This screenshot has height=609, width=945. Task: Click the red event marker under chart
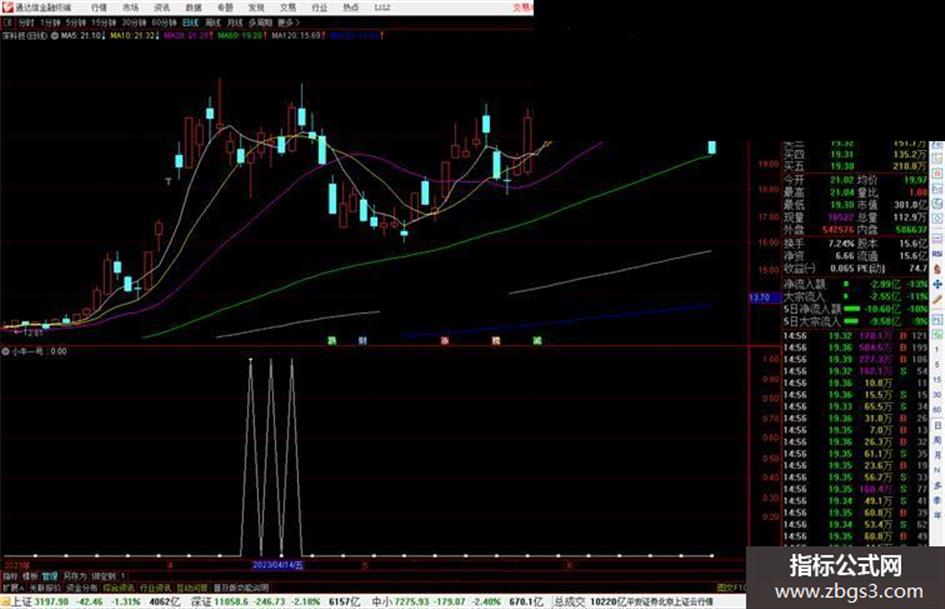[x=445, y=341]
